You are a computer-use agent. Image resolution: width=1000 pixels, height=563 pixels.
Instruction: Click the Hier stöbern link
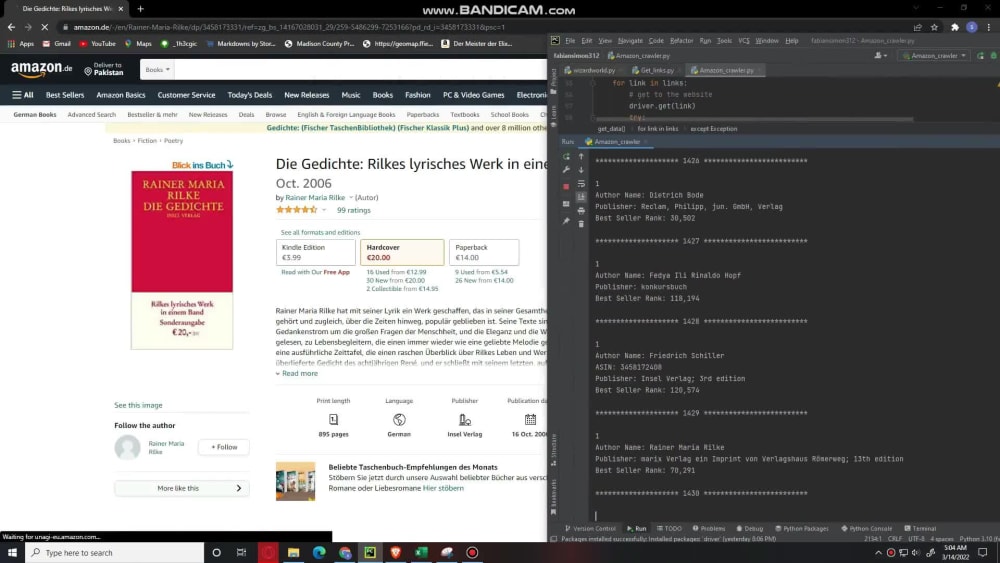click(x=443, y=488)
